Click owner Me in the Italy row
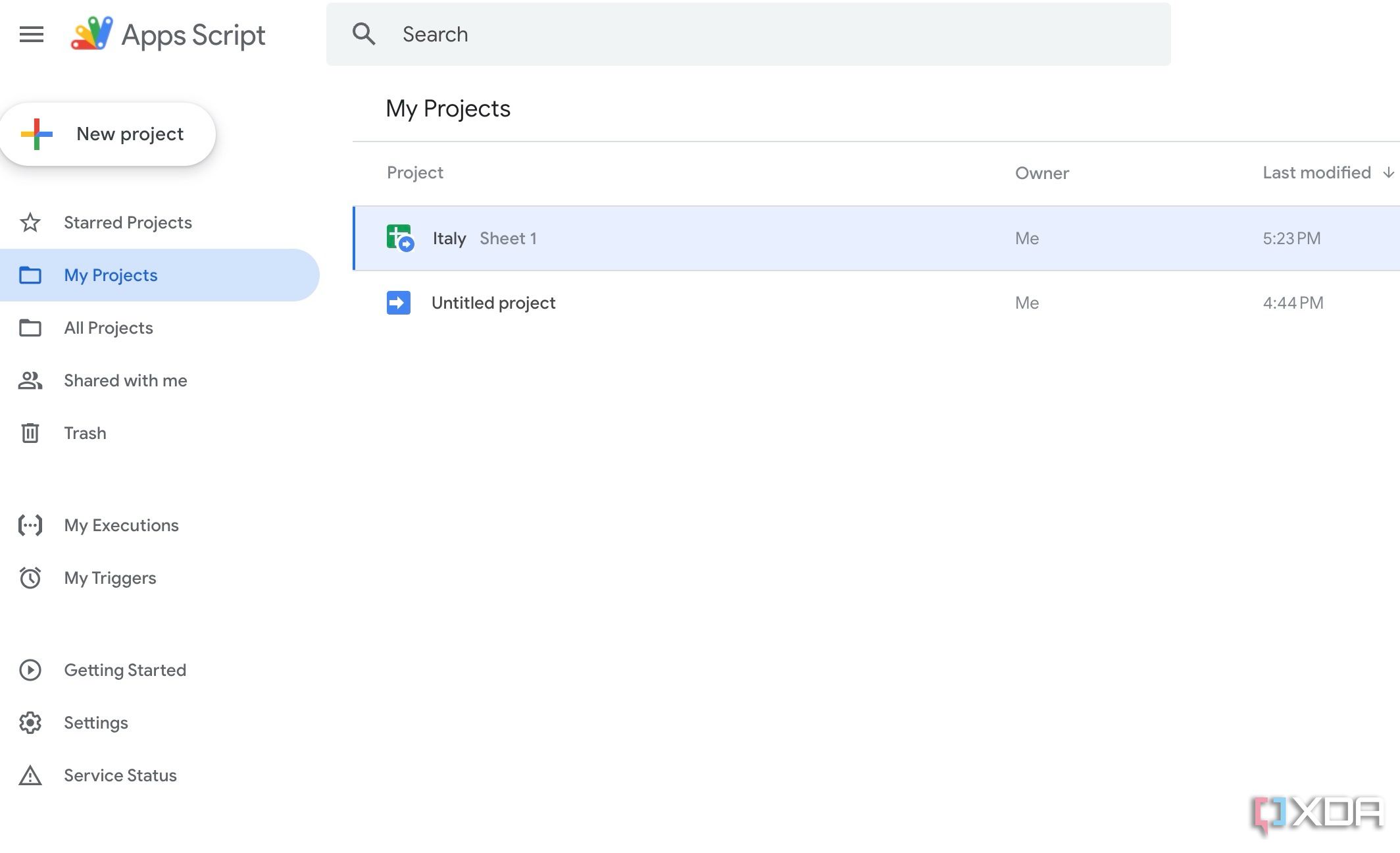Viewport: 1400px width, 853px height. coord(1027,238)
